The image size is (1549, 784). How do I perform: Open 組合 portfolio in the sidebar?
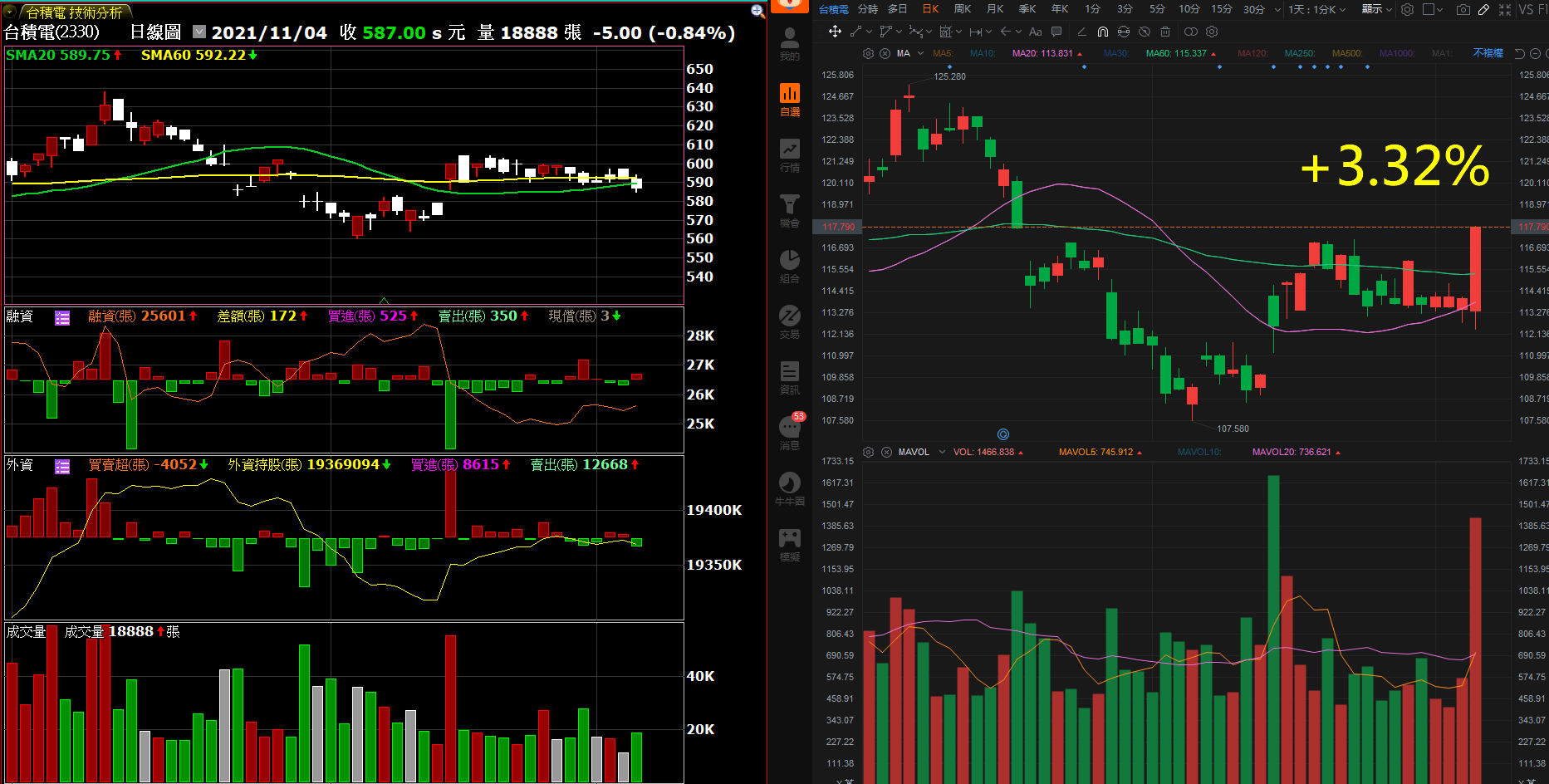coord(789,267)
